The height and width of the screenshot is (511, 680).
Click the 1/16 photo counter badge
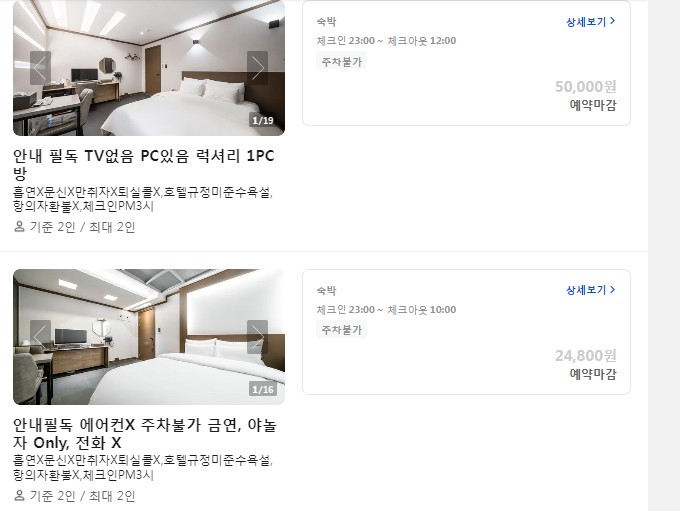pyautogui.click(x=263, y=390)
